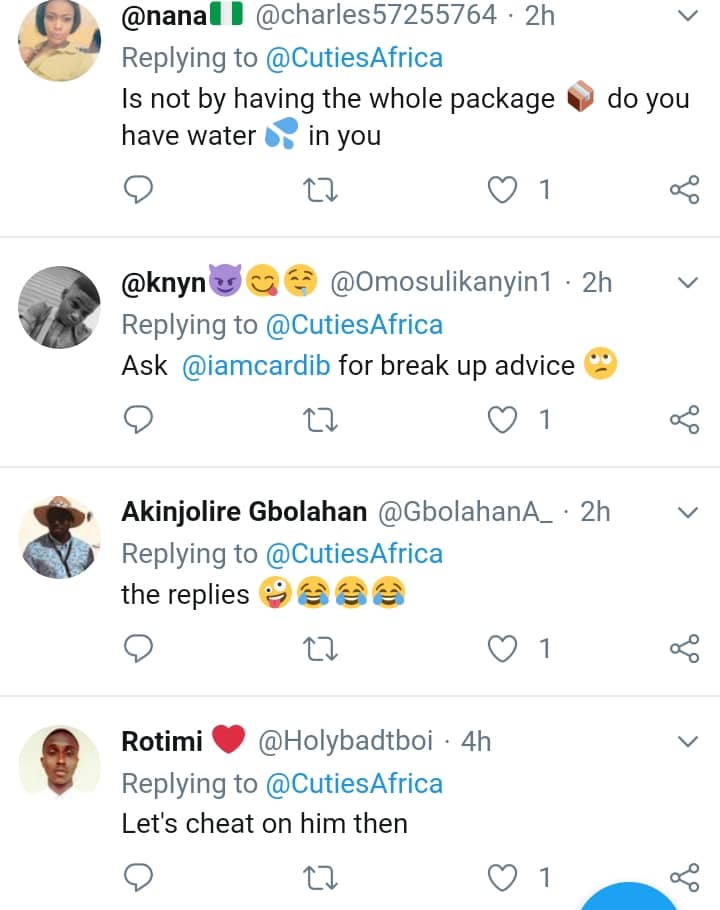Viewport: 720px width, 910px height.
Task: View Akinjolire Gbolahan's profile picture
Action: pyautogui.click(x=60, y=536)
